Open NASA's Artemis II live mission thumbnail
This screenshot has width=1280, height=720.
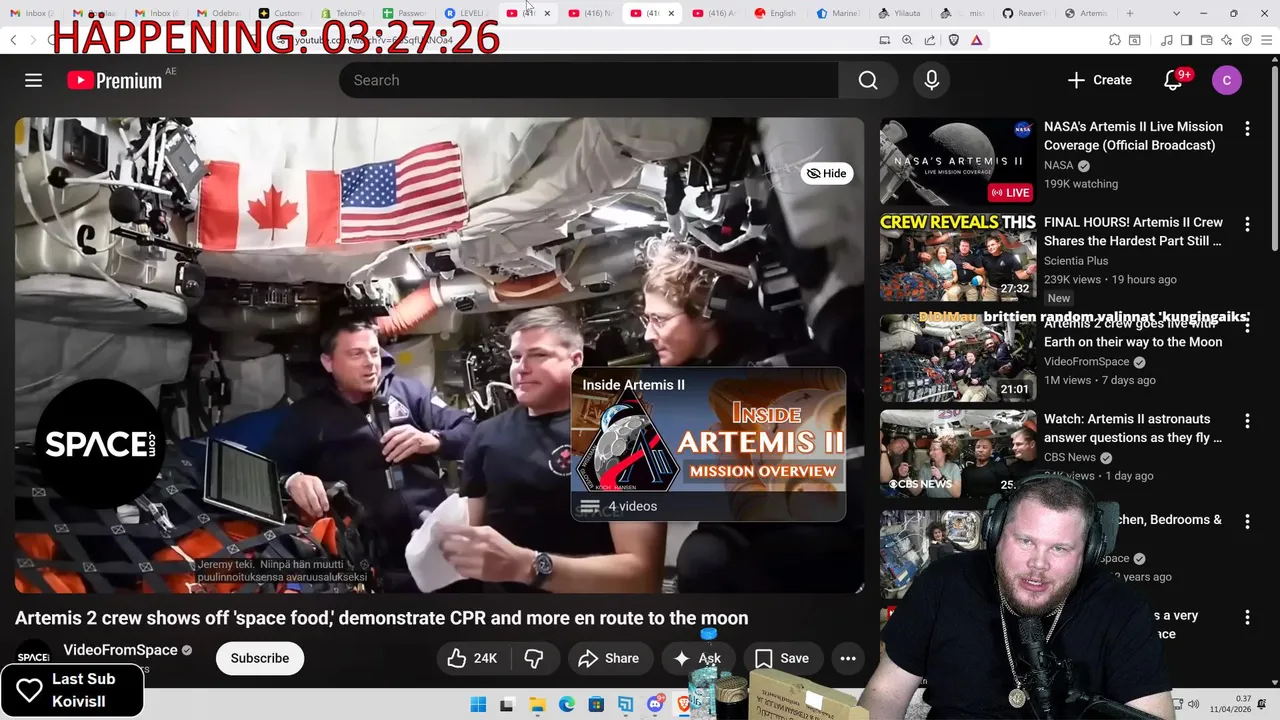coord(958,162)
